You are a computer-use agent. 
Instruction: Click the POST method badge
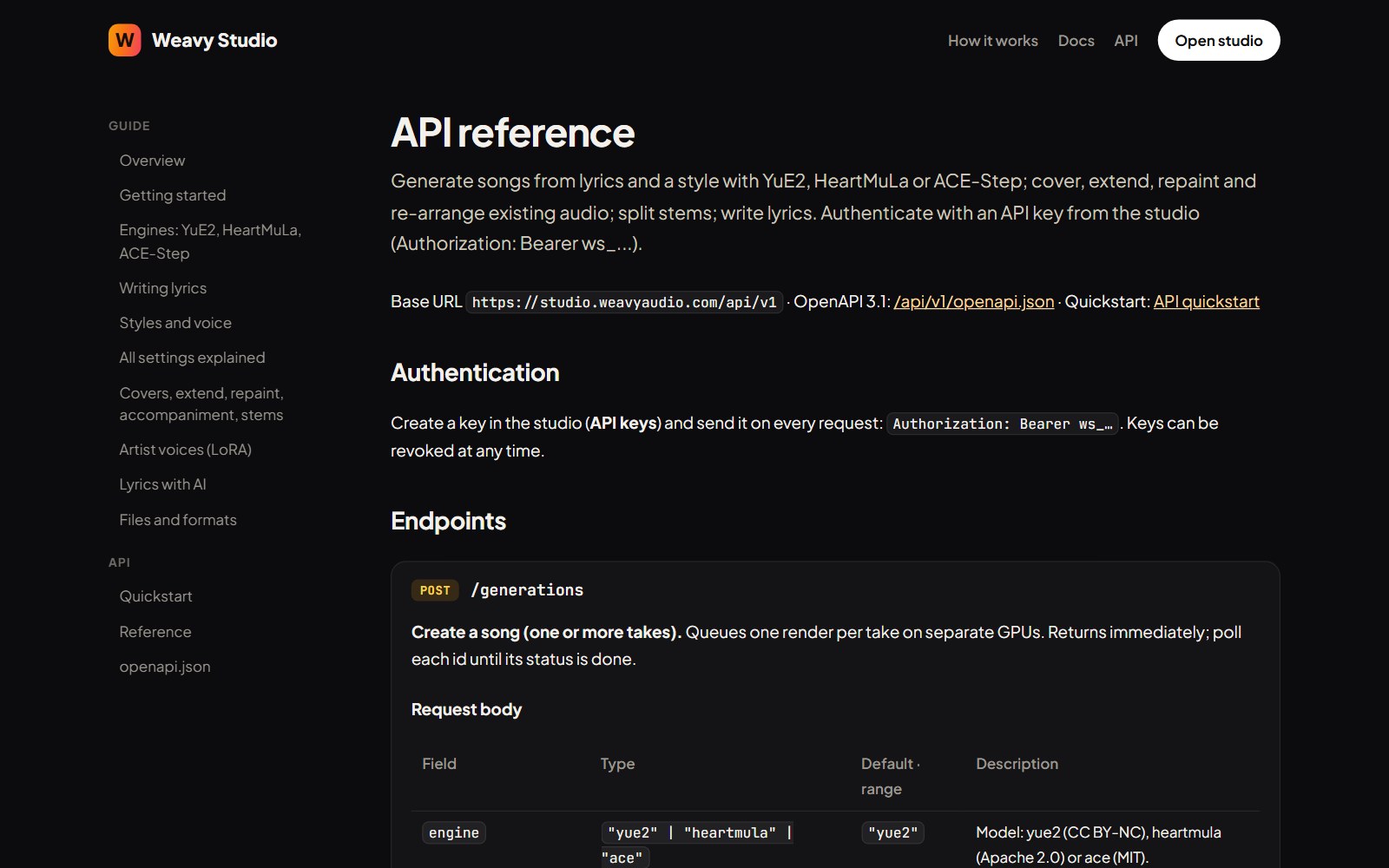pos(435,590)
